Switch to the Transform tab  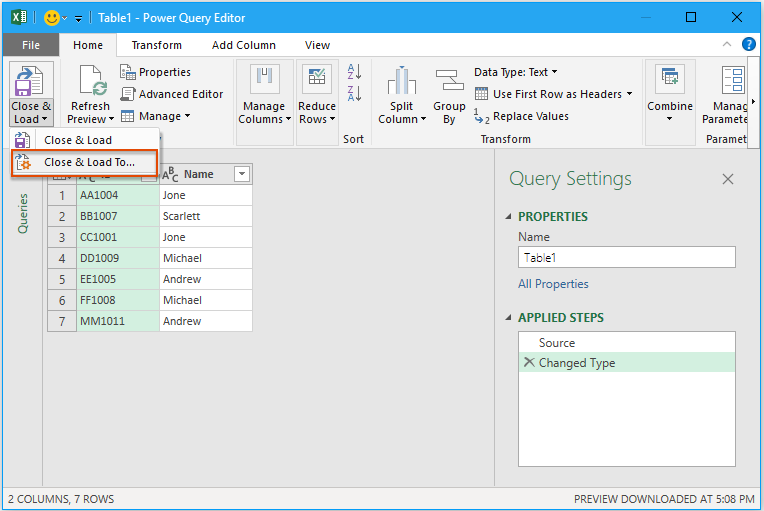157,45
